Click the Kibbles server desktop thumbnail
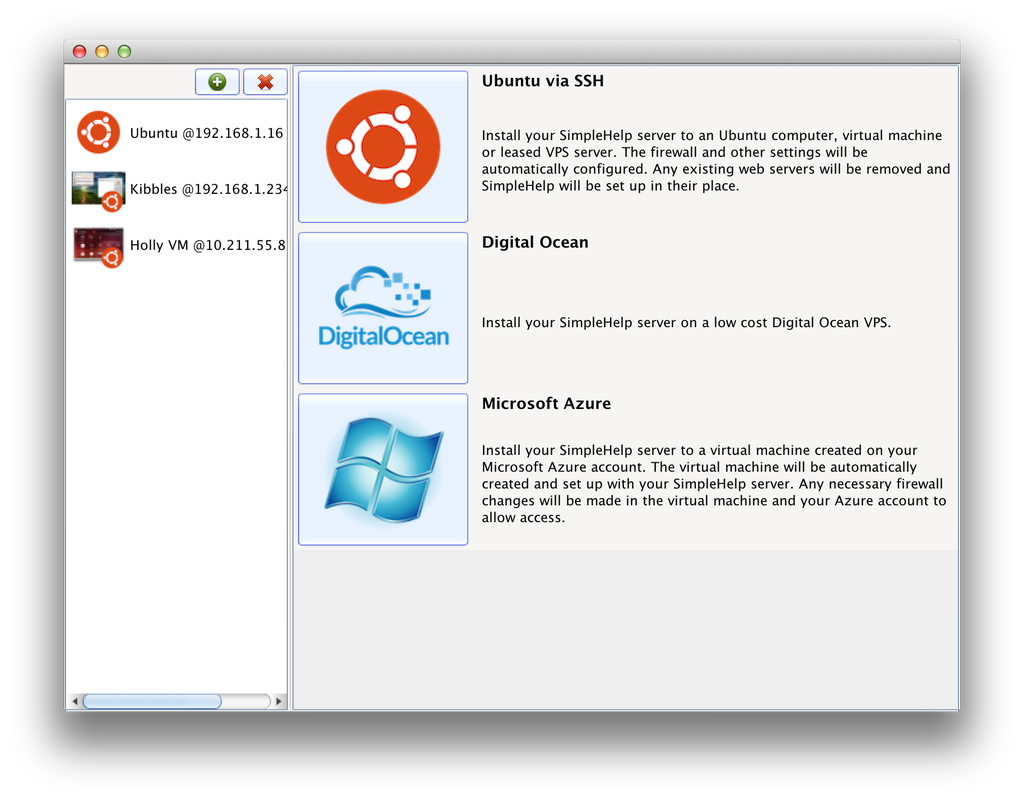The height and width of the screenshot is (800, 1024). 99,191
